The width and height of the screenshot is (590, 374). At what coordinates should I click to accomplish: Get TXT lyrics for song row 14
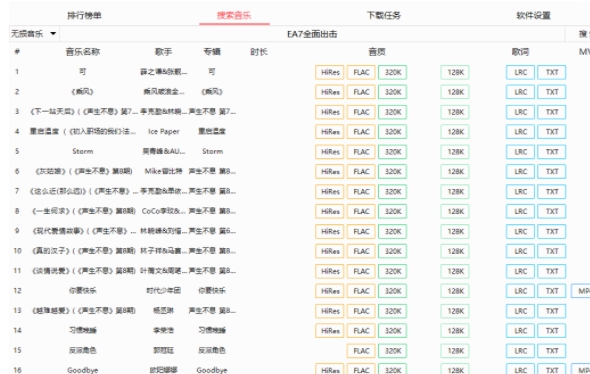552,331
